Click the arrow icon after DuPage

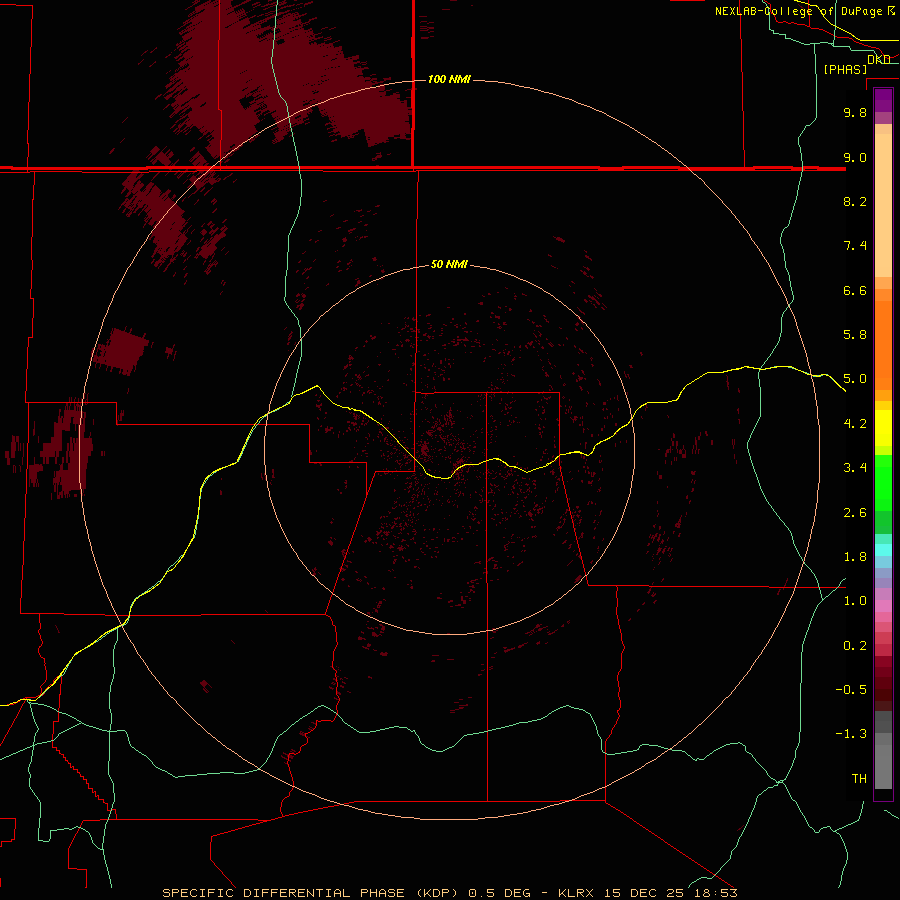[x=891, y=11]
